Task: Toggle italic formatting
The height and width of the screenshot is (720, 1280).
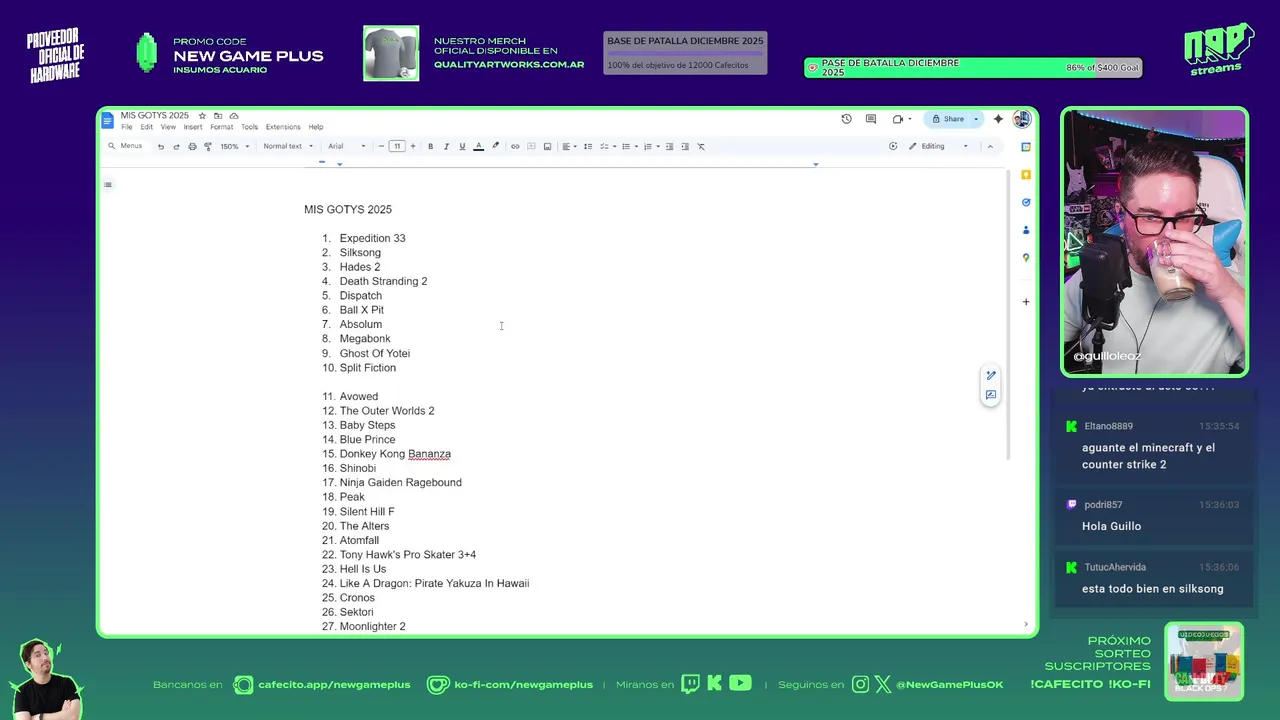Action: (446, 146)
